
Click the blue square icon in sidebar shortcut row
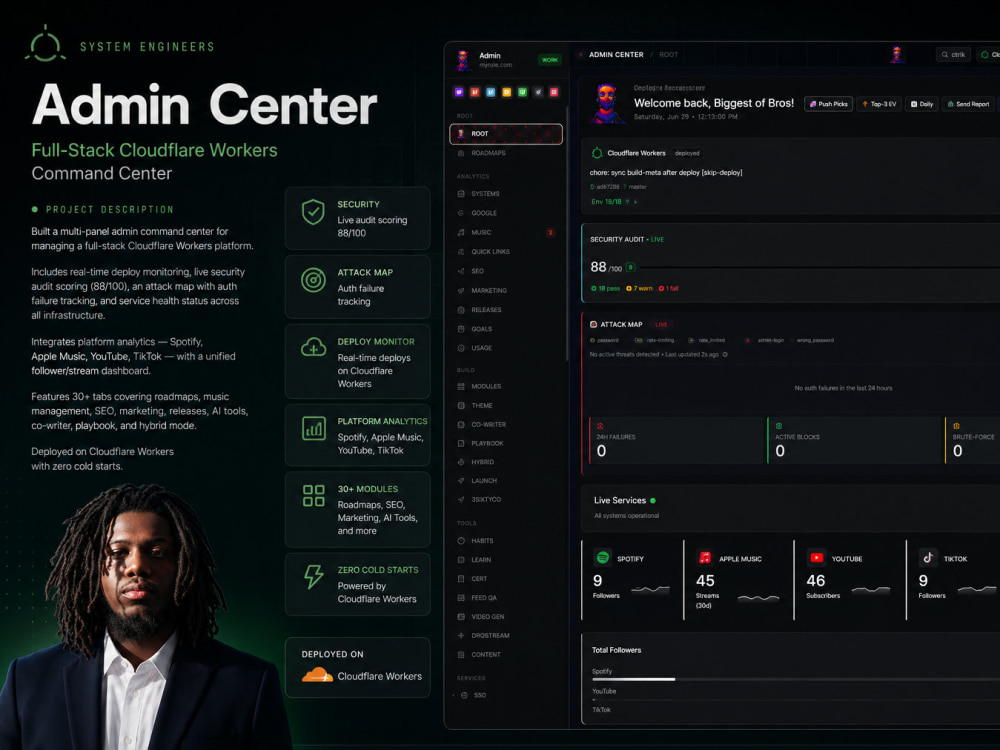click(490, 92)
